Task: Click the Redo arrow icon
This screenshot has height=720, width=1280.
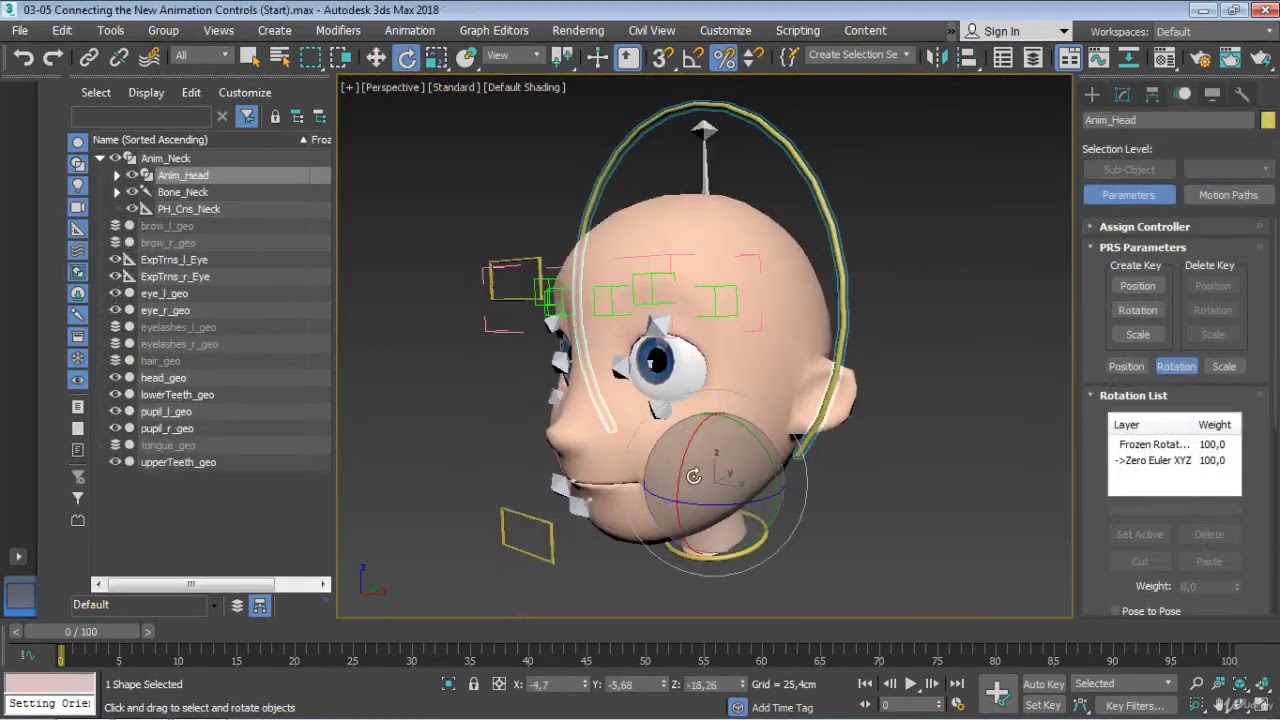Action: (53, 58)
